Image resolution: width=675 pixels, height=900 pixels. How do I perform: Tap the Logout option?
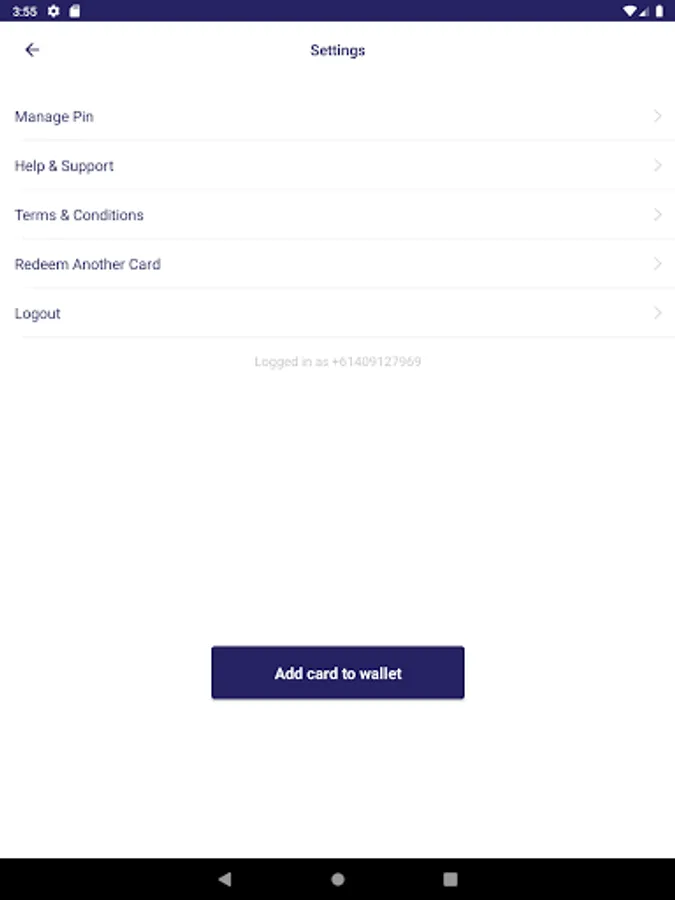coord(38,313)
